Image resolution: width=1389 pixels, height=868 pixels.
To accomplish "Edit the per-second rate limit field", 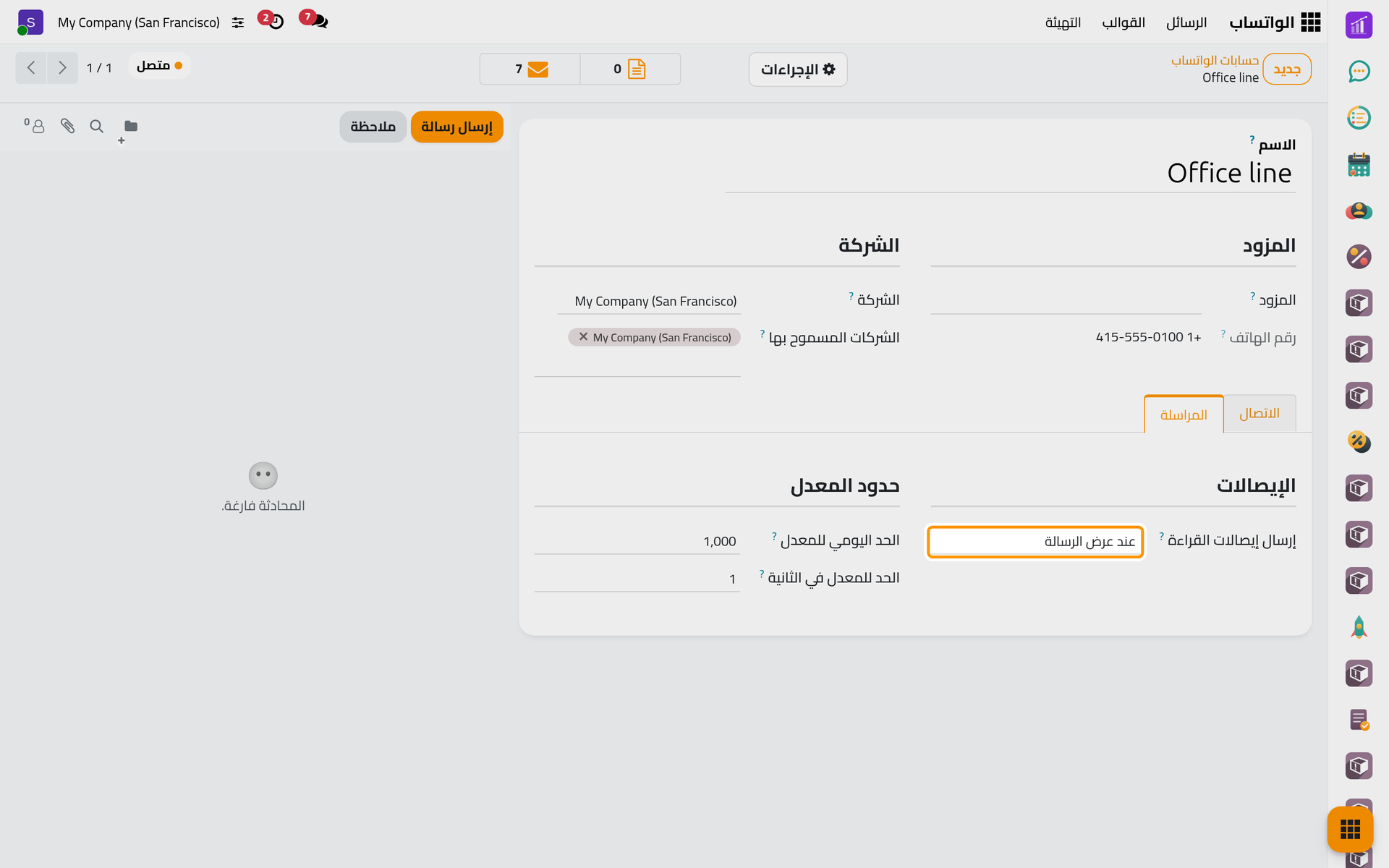I will [637, 579].
